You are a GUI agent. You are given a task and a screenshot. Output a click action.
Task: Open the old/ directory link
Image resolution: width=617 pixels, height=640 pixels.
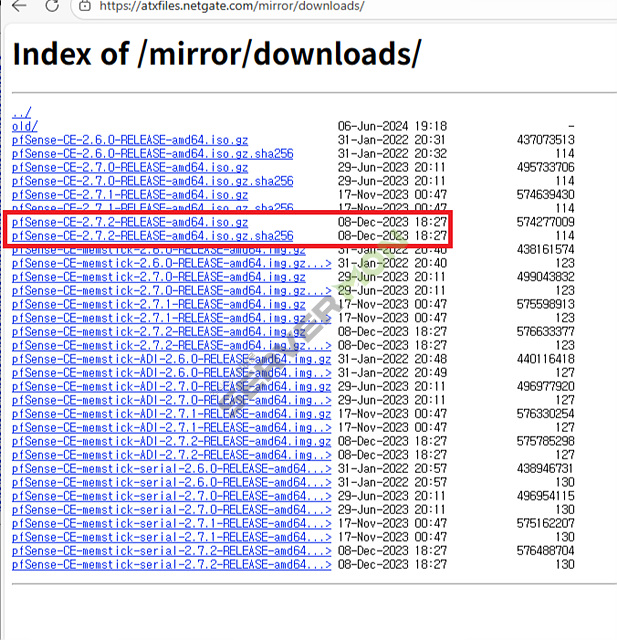click(x=24, y=126)
